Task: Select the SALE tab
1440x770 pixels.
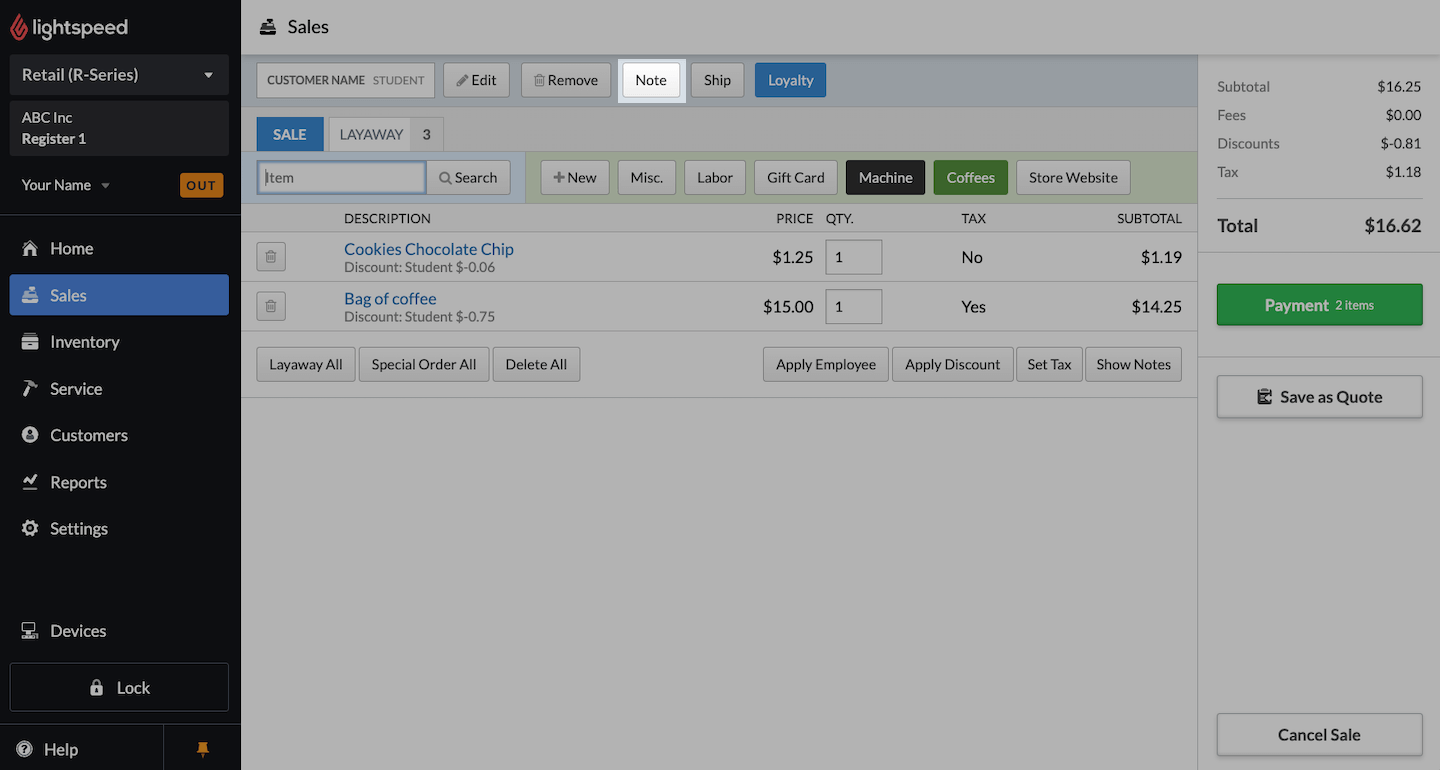Action: pyautogui.click(x=290, y=134)
